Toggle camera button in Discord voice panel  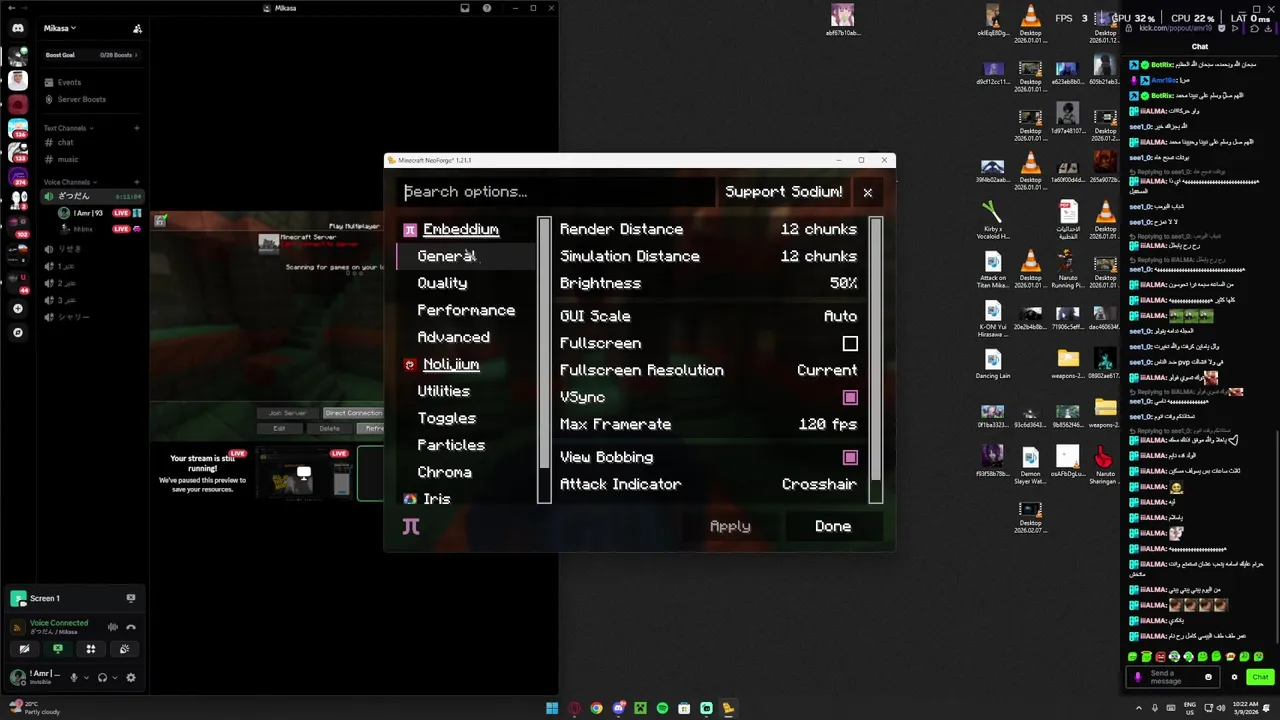[24, 649]
